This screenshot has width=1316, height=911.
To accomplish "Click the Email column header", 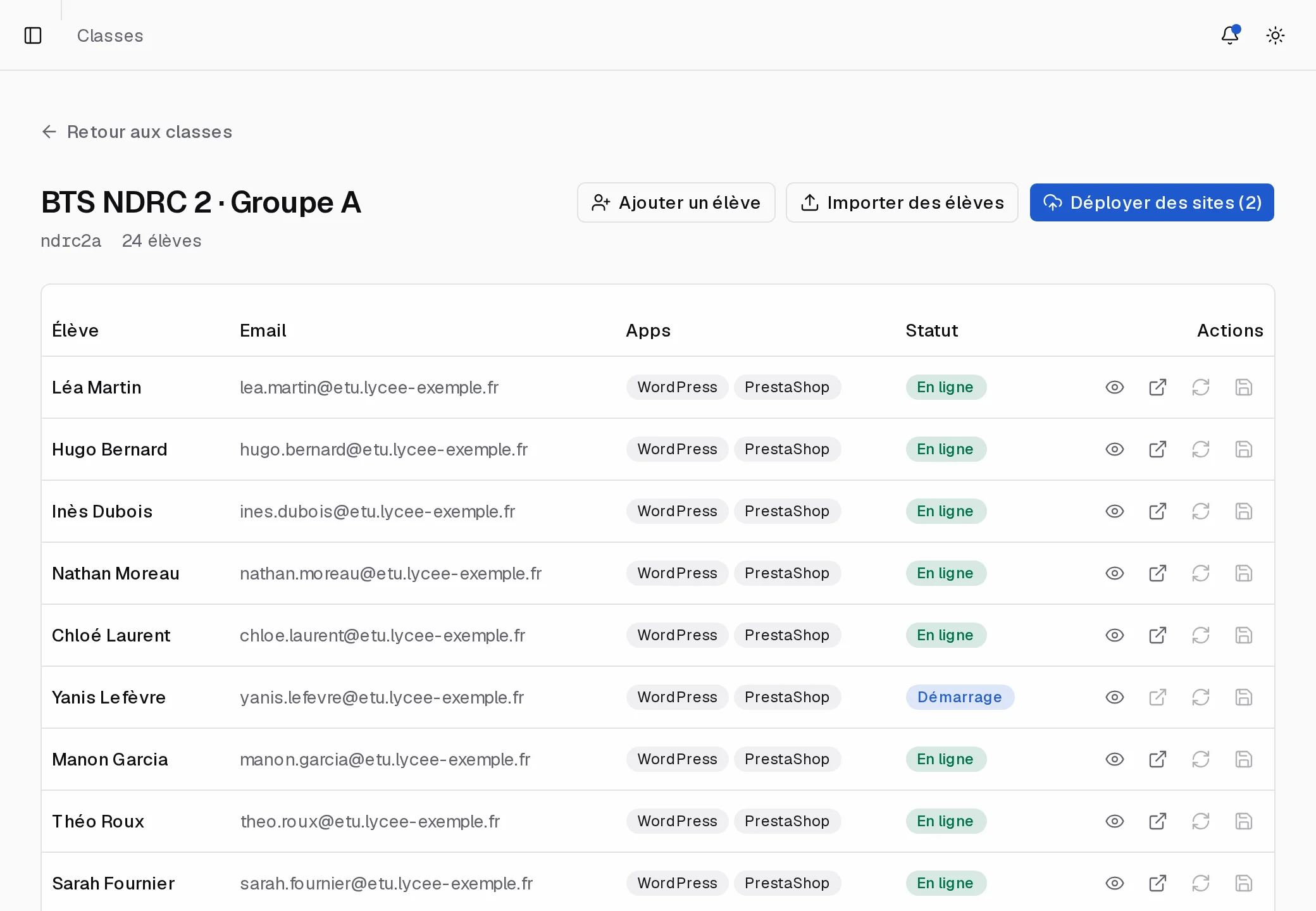I will (263, 330).
